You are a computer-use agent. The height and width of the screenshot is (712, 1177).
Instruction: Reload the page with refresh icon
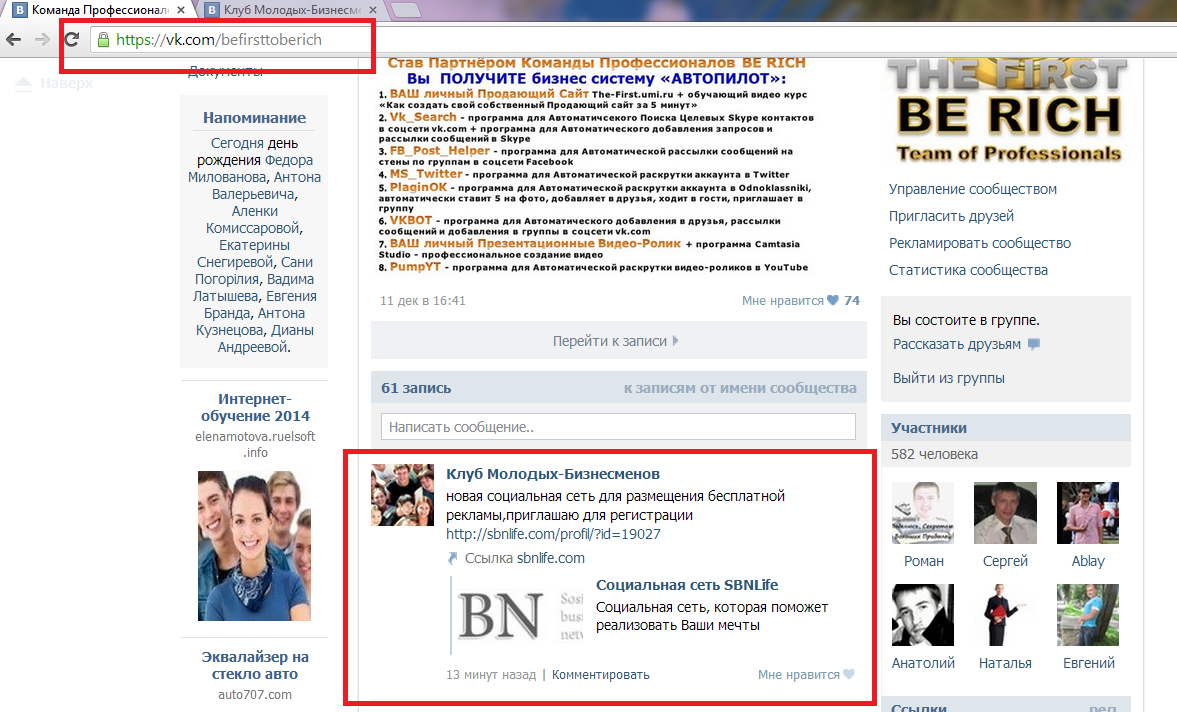pyautogui.click(x=71, y=39)
